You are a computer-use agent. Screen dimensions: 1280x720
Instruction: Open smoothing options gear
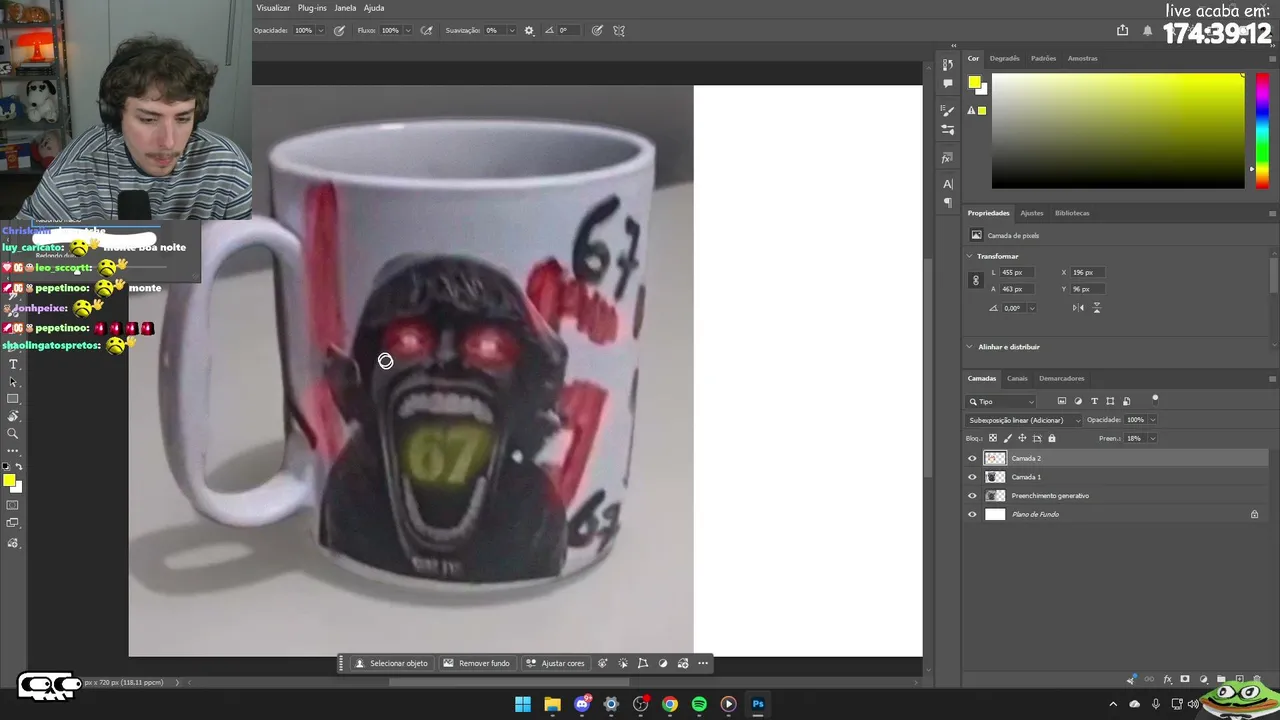[529, 30]
